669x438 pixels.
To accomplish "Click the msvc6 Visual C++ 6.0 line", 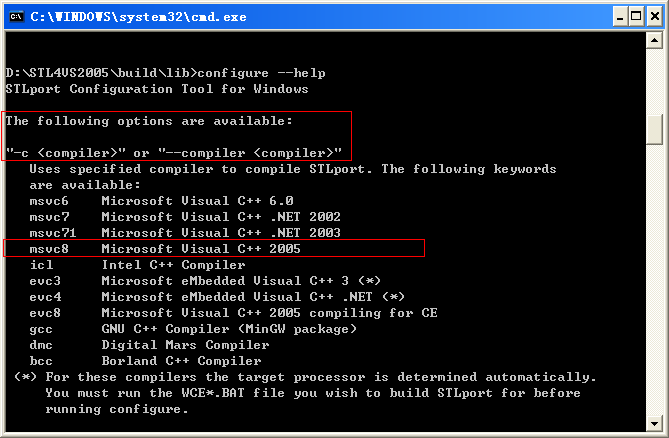I will pyautogui.click(x=148, y=201).
